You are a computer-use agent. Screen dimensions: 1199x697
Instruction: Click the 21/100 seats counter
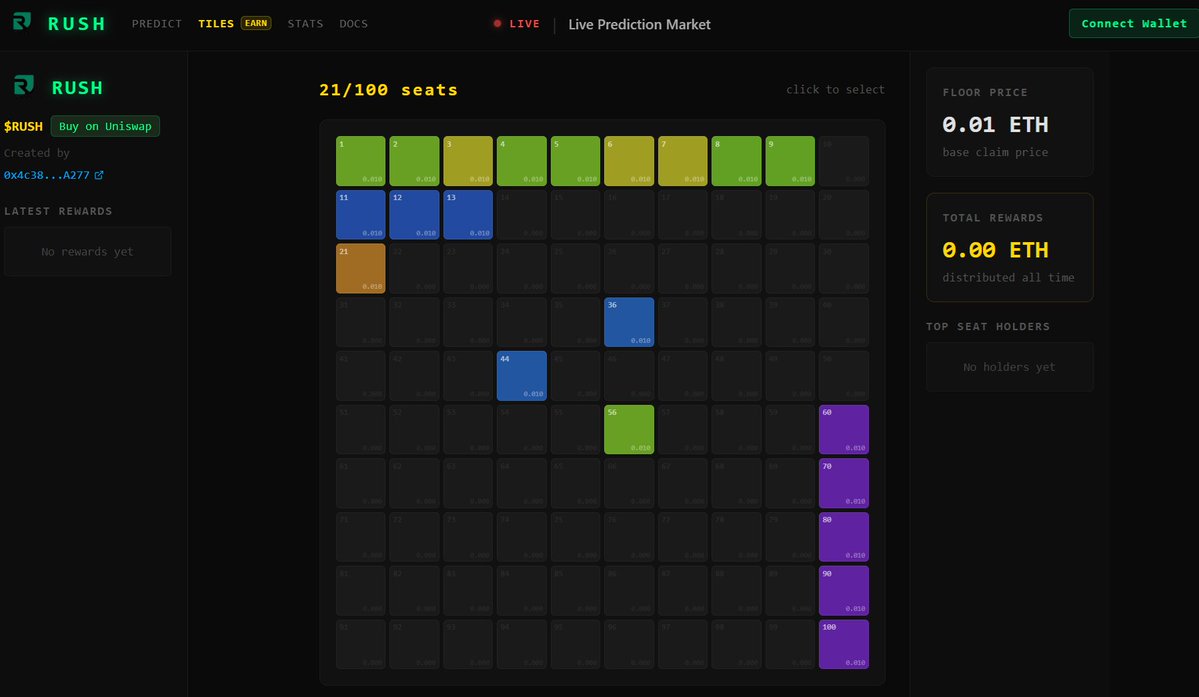pos(388,90)
